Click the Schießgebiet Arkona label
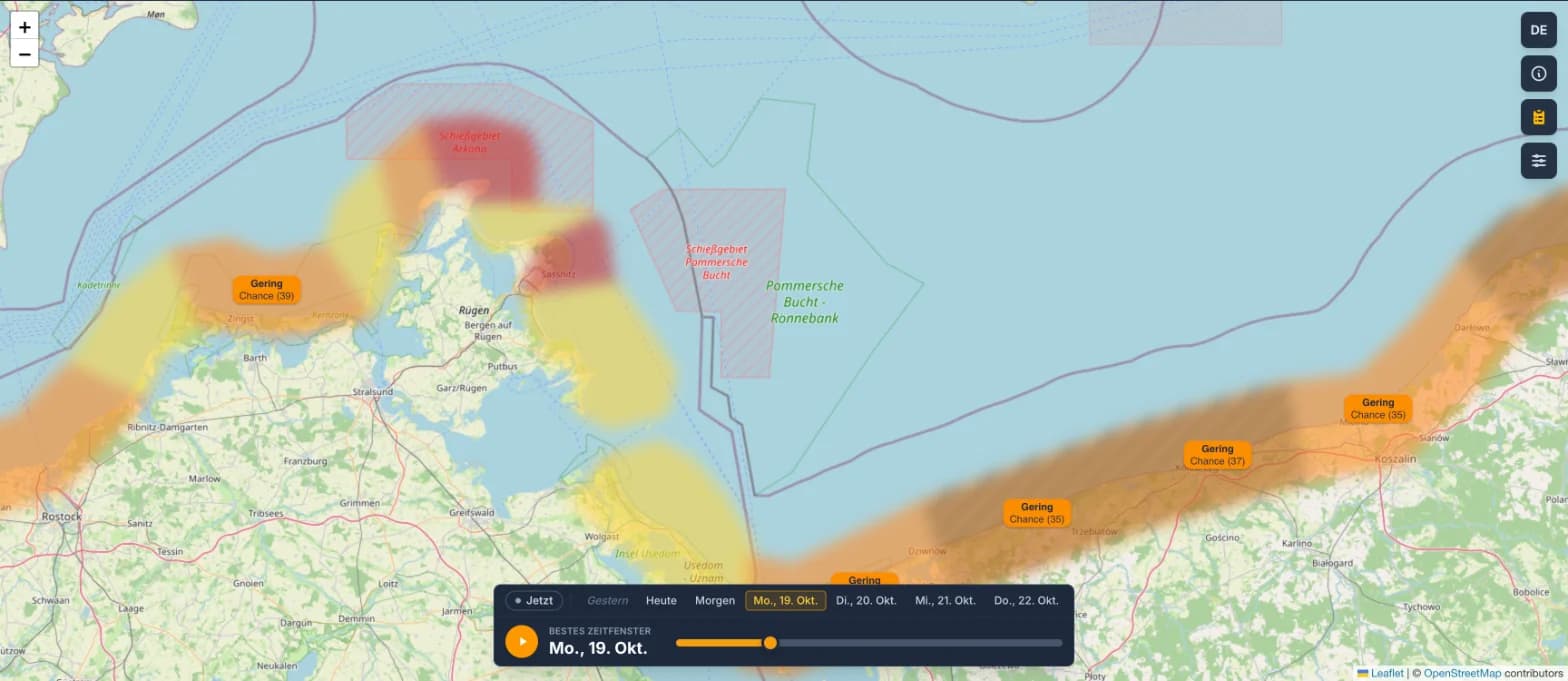Screen dimensions: 1568x681 469,142
